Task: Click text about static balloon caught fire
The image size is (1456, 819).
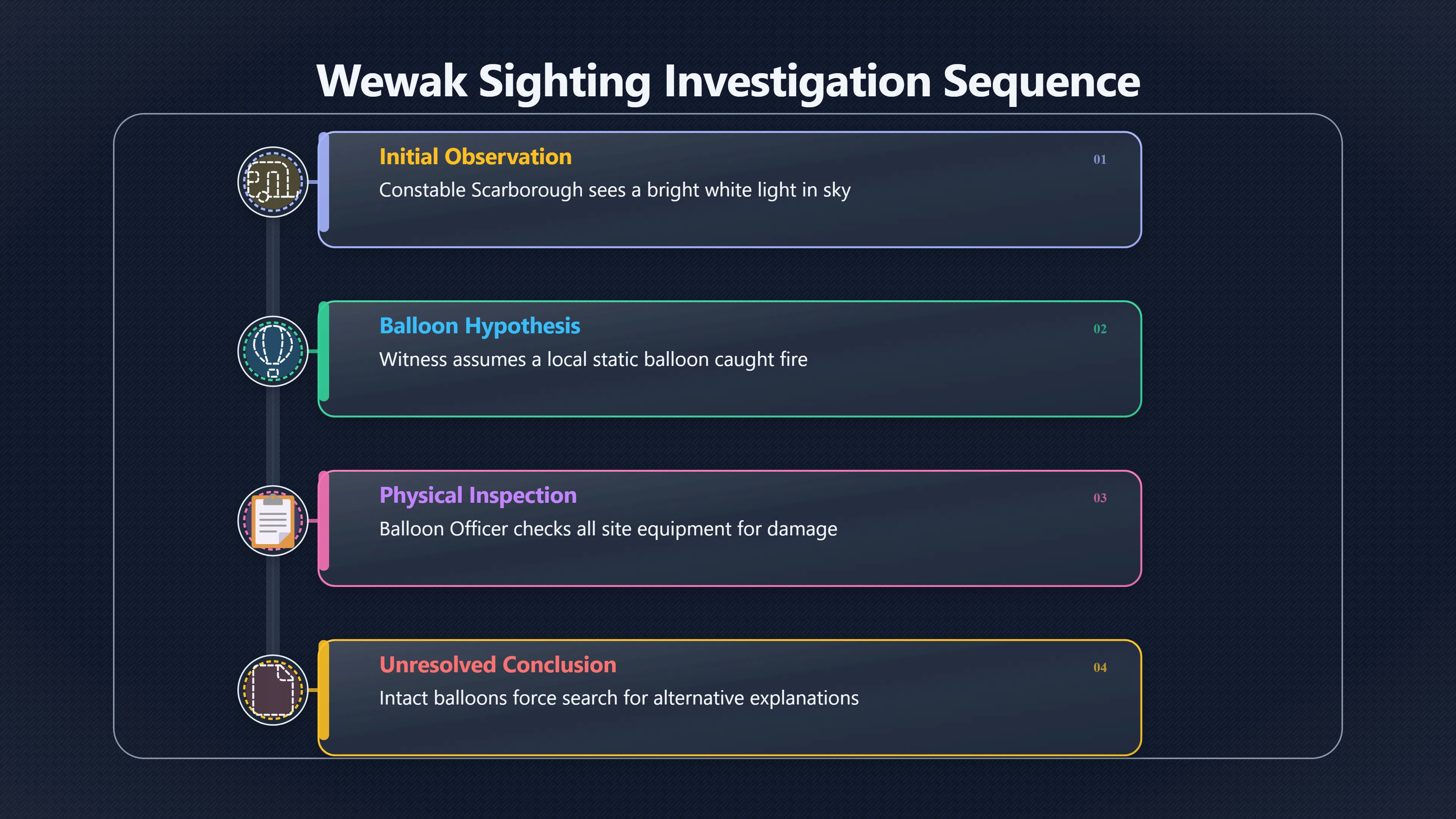Action: tap(593, 359)
